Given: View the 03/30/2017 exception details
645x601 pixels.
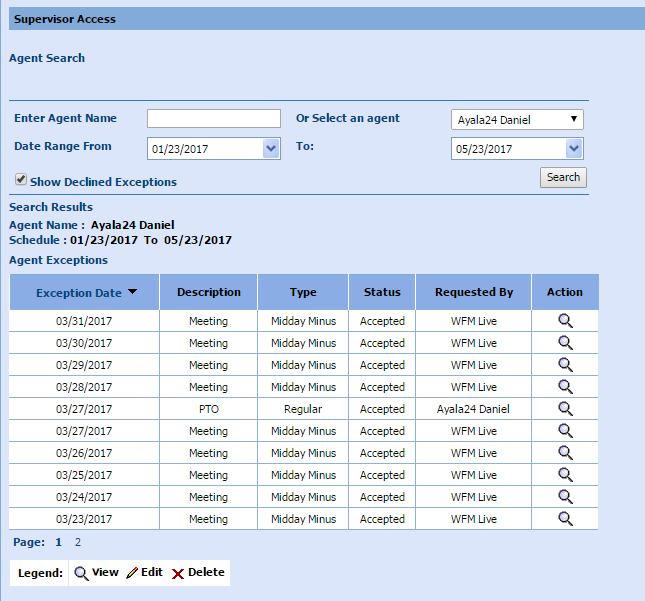Looking at the screenshot, I should [x=565, y=343].
